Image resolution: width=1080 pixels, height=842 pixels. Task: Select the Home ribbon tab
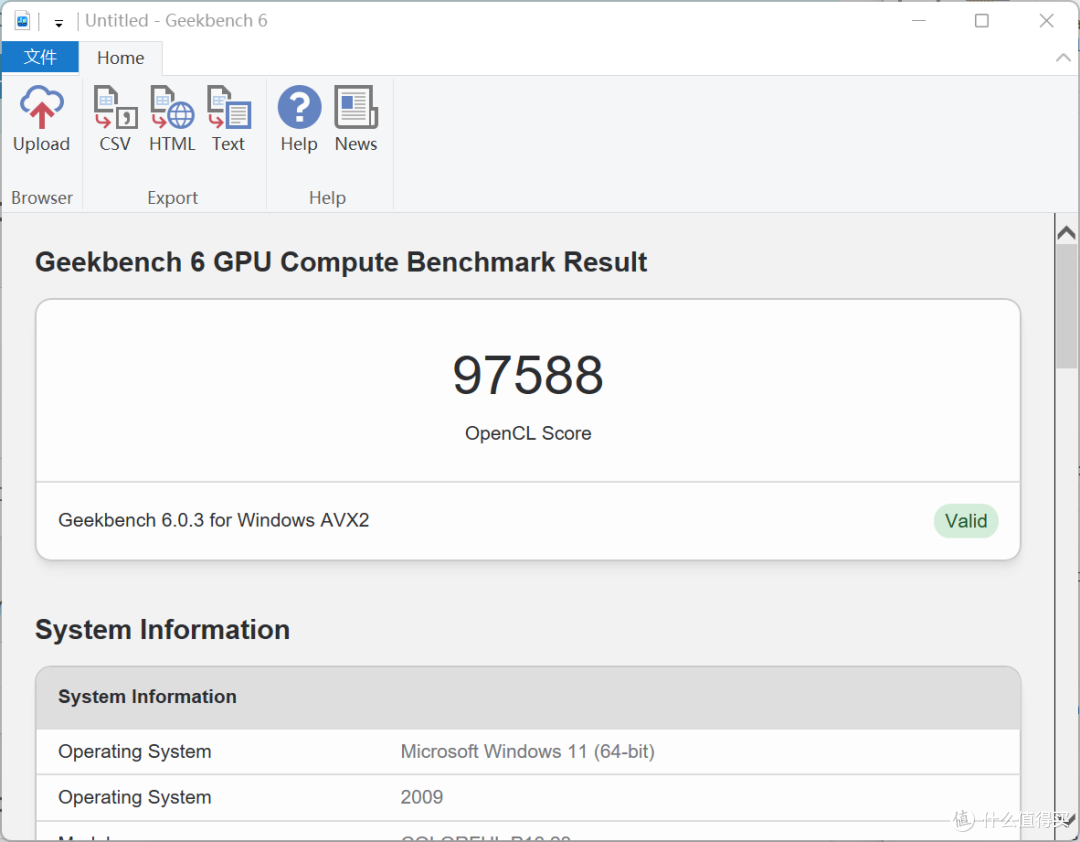coord(121,58)
